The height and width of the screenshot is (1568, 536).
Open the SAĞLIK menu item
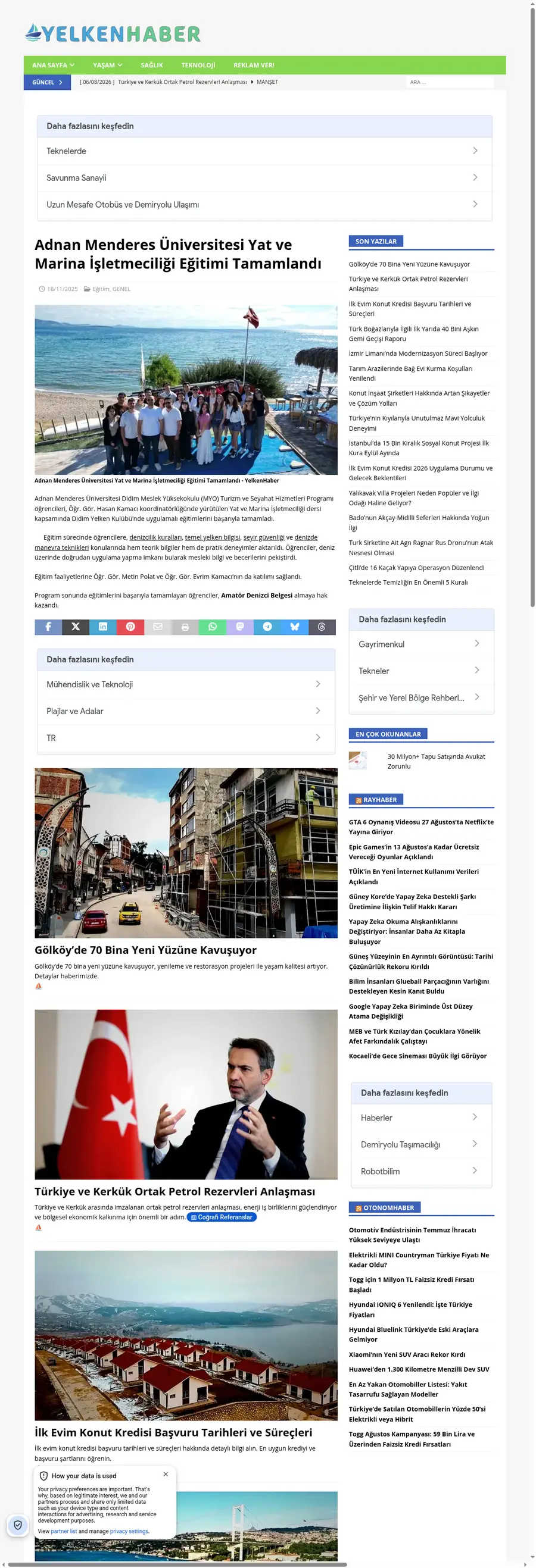coord(152,65)
